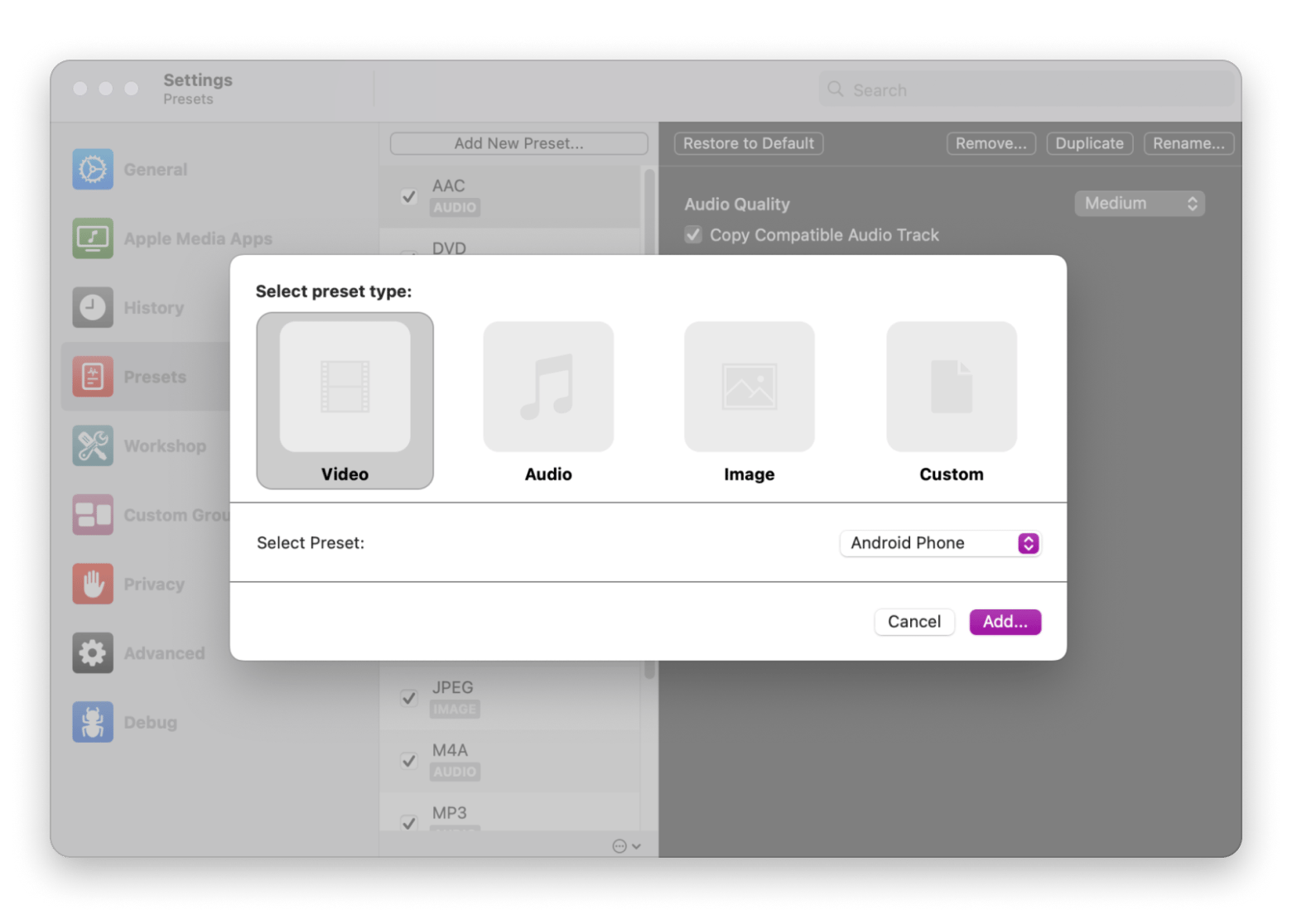This screenshot has height=924, width=1292.
Task: Click the Search field
Action: (x=1027, y=89)
